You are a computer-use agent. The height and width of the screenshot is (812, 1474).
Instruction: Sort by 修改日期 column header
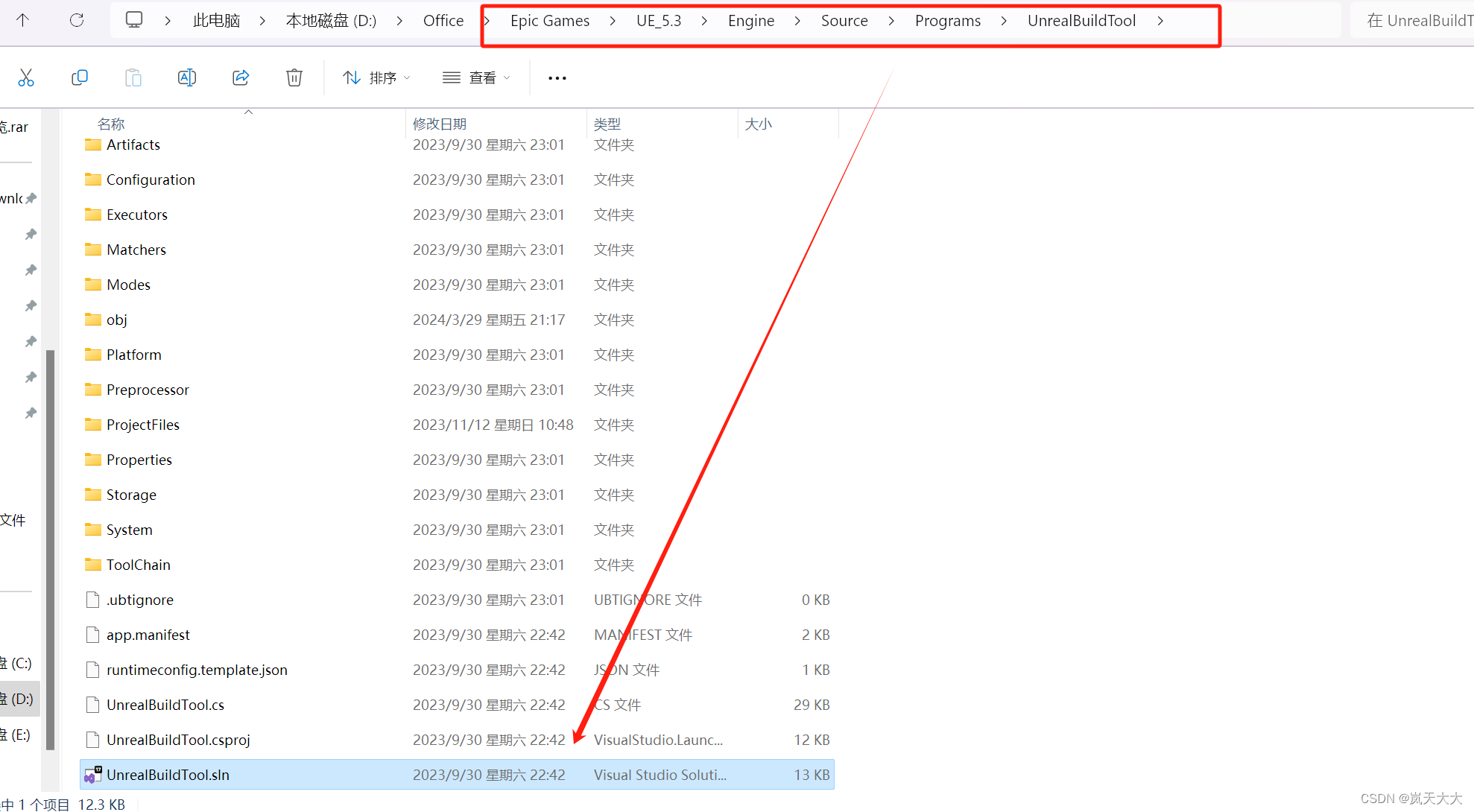440,124
